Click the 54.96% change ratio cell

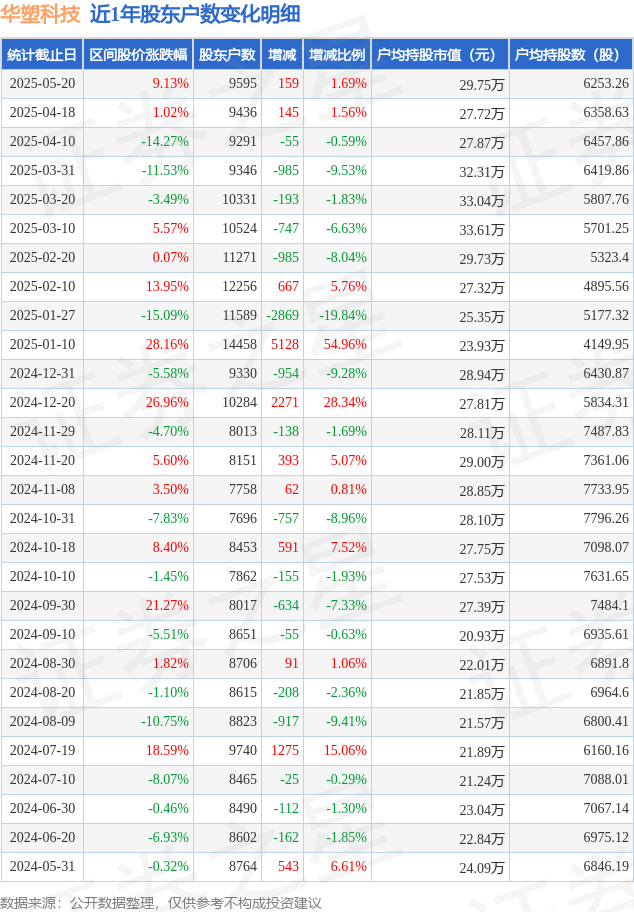point(346,344)
